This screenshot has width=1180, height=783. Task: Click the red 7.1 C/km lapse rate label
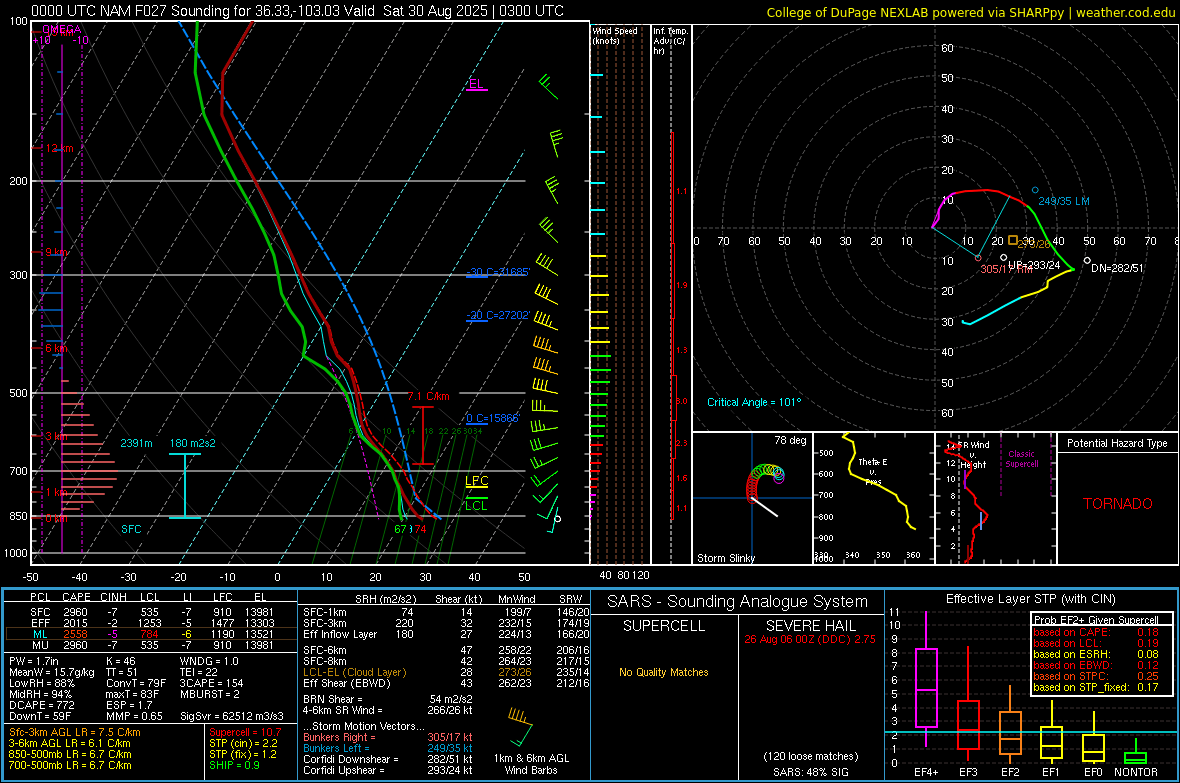coord(428,396)
